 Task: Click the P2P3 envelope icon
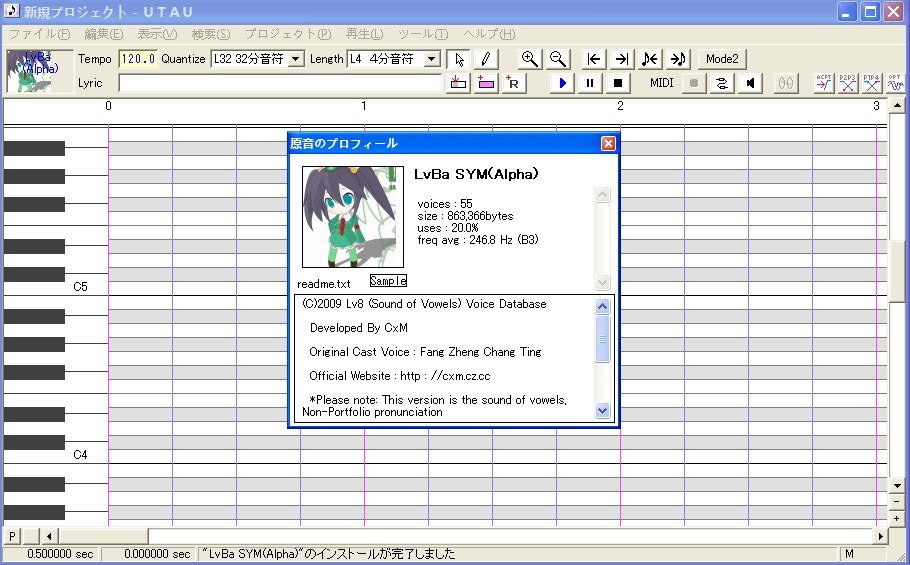pos(847,84)
